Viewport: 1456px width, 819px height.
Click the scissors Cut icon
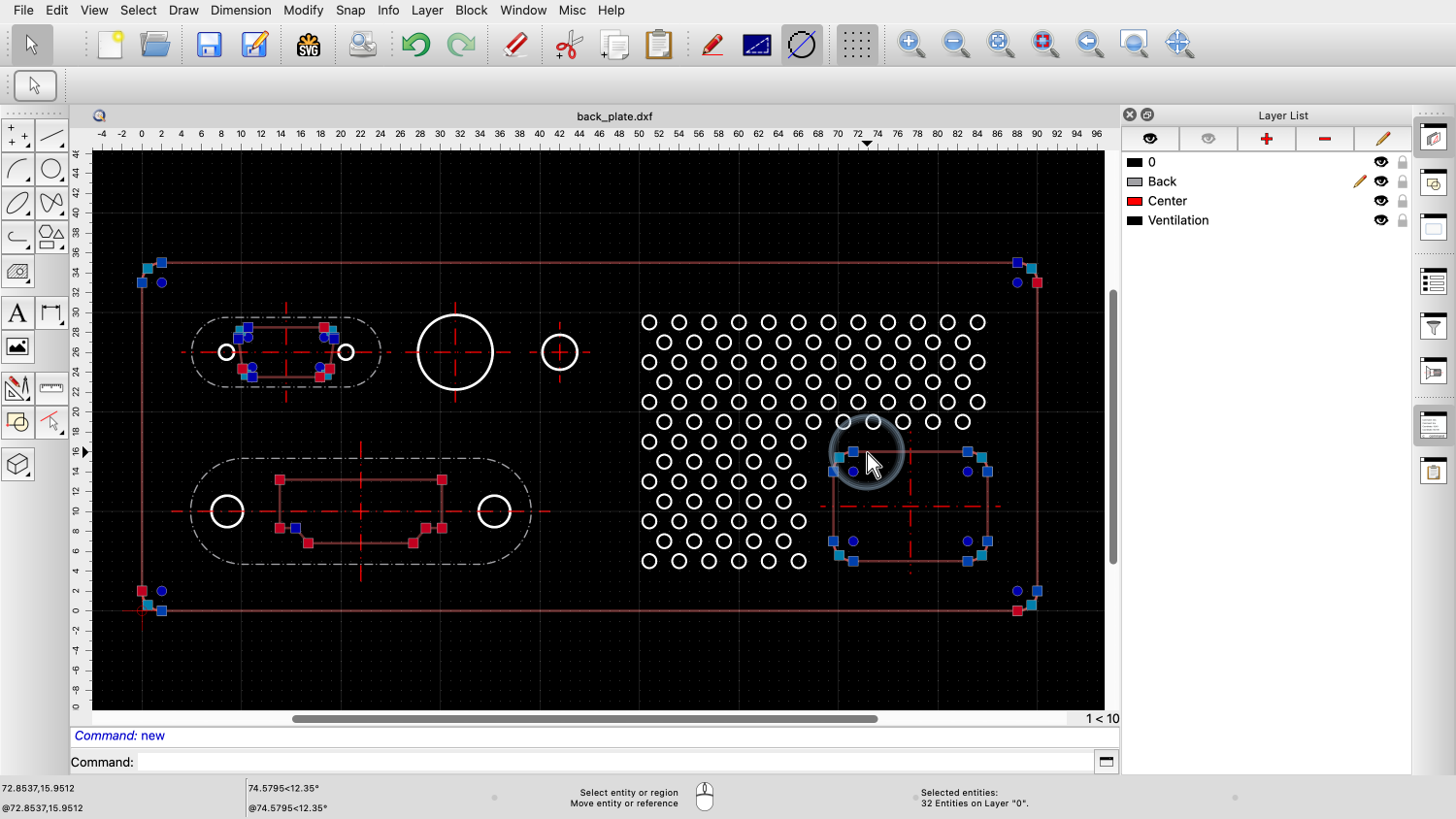(x=568, y=45)
